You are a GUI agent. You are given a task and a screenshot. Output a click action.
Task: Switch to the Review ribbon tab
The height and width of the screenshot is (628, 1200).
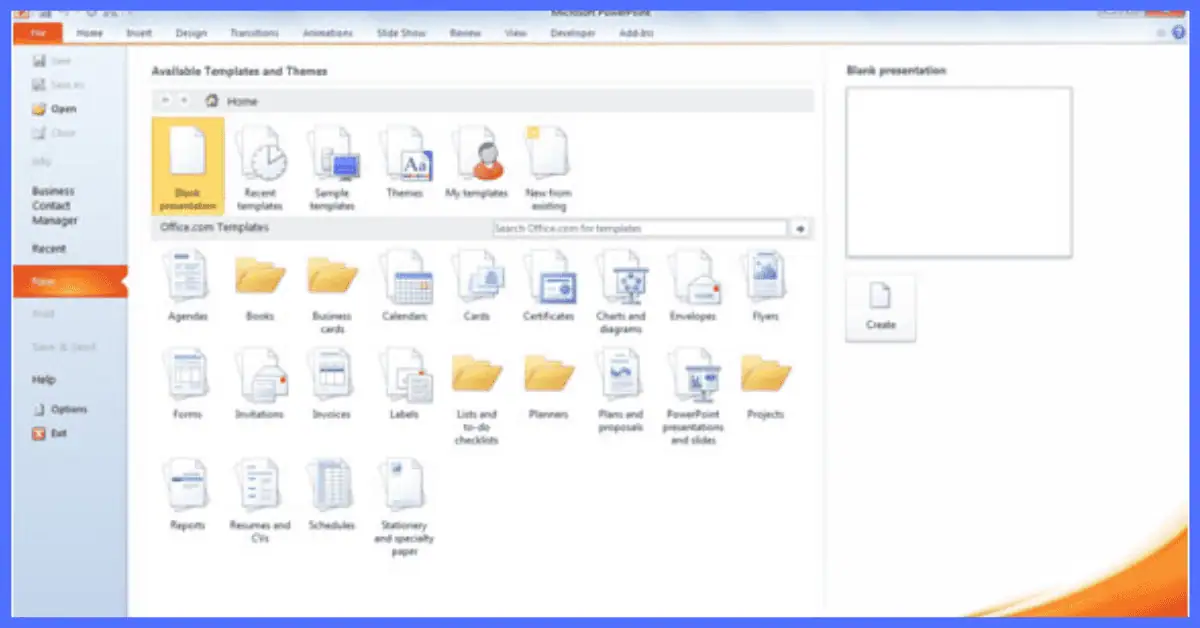click(x=465, y=33)
